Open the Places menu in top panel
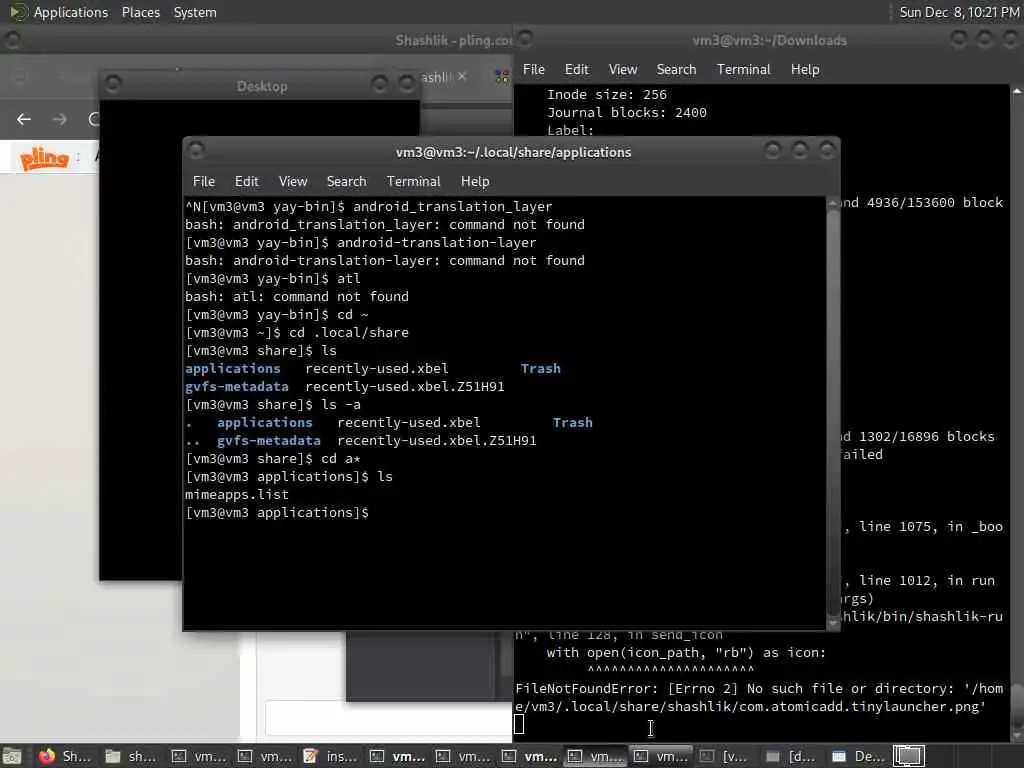The width and height of the screenshot is (1024, 768). pyautogui.click(x=140, y=12)
